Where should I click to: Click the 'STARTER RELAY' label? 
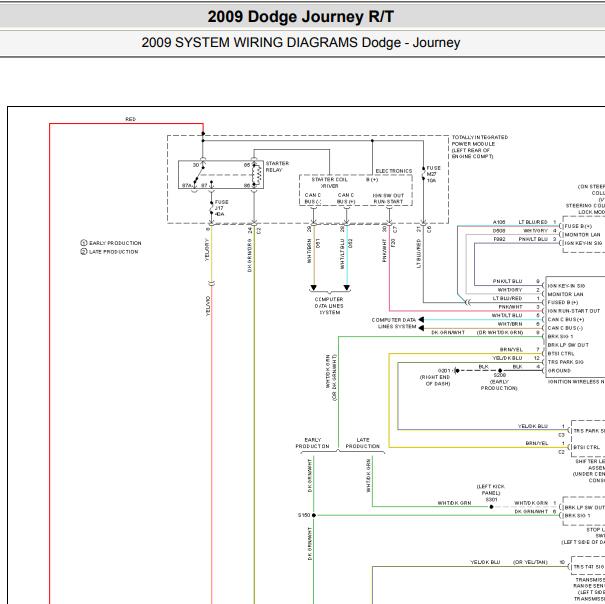pyautogui.click(x=277, y=167)
